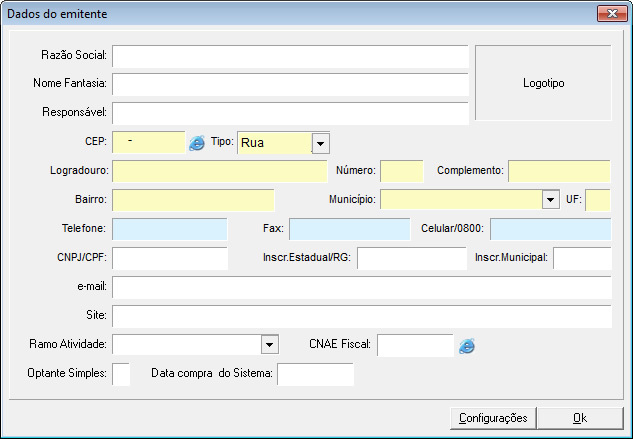This screenshot has height=439, width=633.
Task: Close the Dados do emitente window
Action: click(611, 14)
